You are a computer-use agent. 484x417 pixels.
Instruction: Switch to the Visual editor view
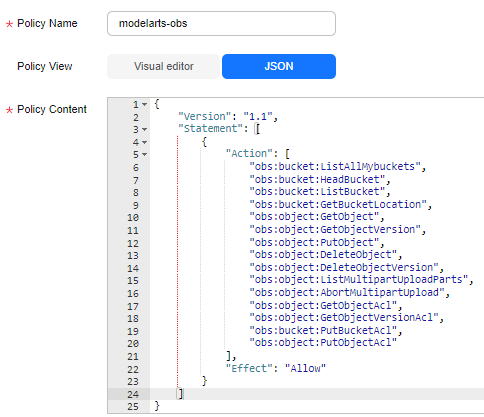(164, 66)
